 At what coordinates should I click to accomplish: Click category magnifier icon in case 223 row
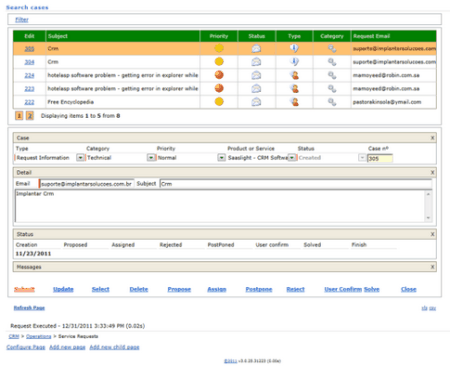tap(332, 89)
